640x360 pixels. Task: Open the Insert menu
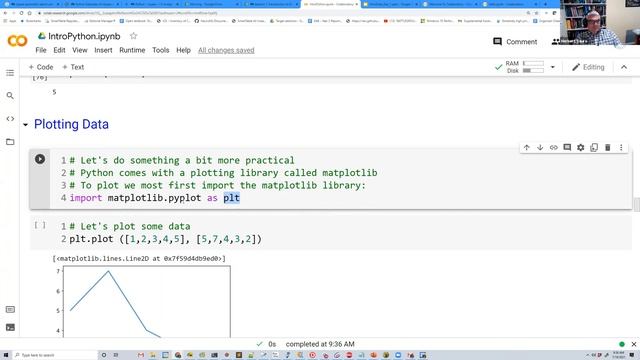point(103,50)
